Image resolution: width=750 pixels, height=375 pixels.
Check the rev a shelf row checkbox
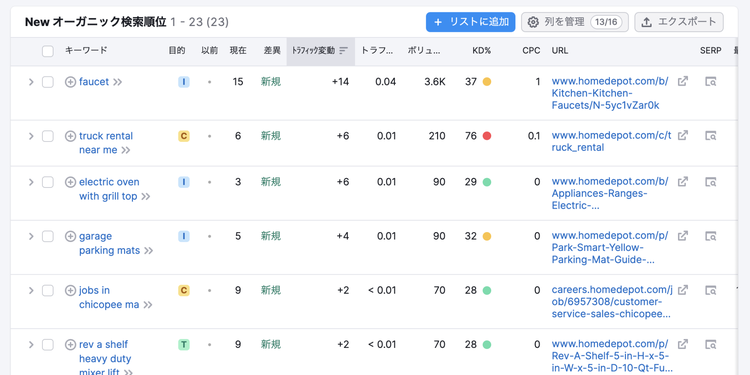[48, 344]
